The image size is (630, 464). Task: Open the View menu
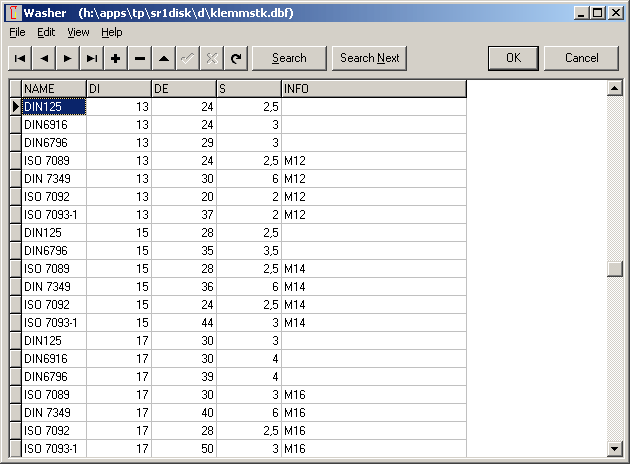[78, 32]
